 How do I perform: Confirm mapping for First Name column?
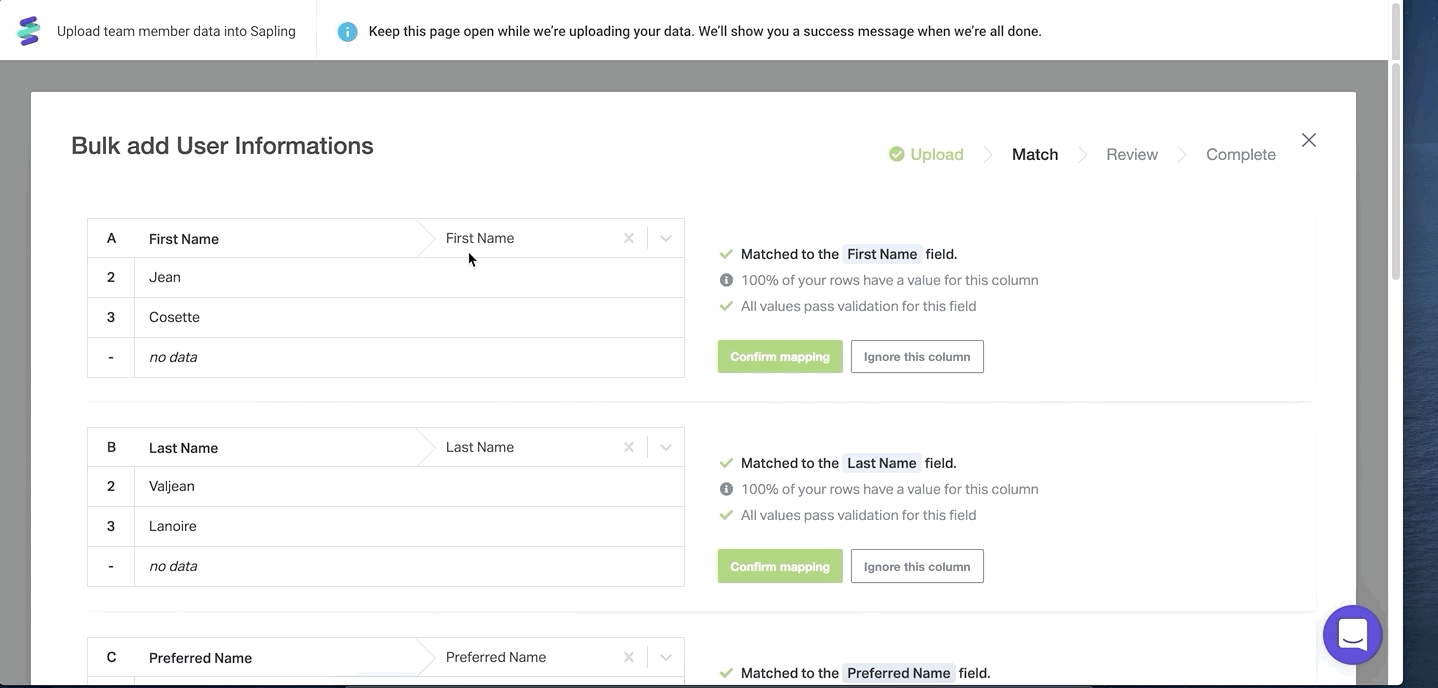(780, 357)
